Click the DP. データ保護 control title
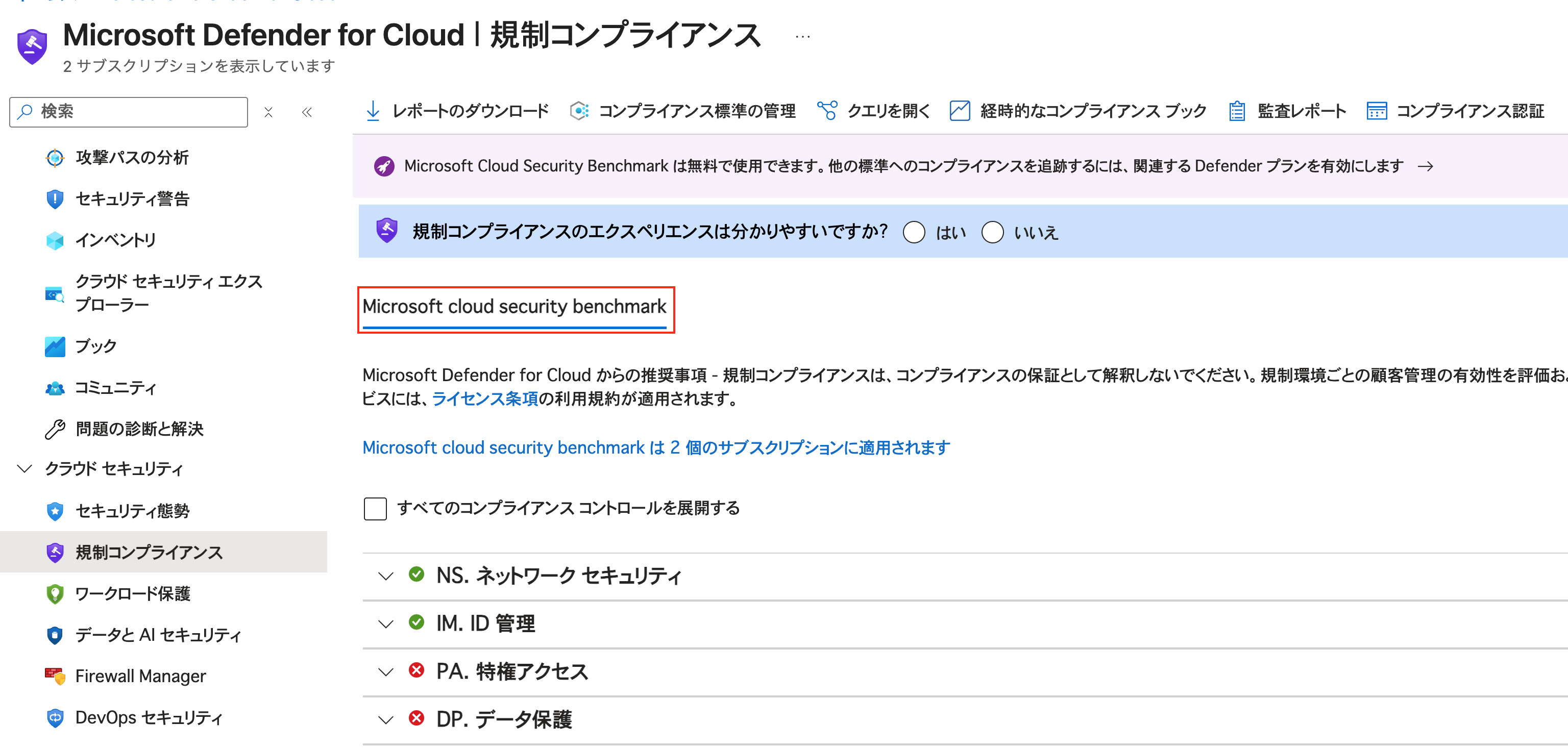 pyautogui.click(x=504, y=720)
